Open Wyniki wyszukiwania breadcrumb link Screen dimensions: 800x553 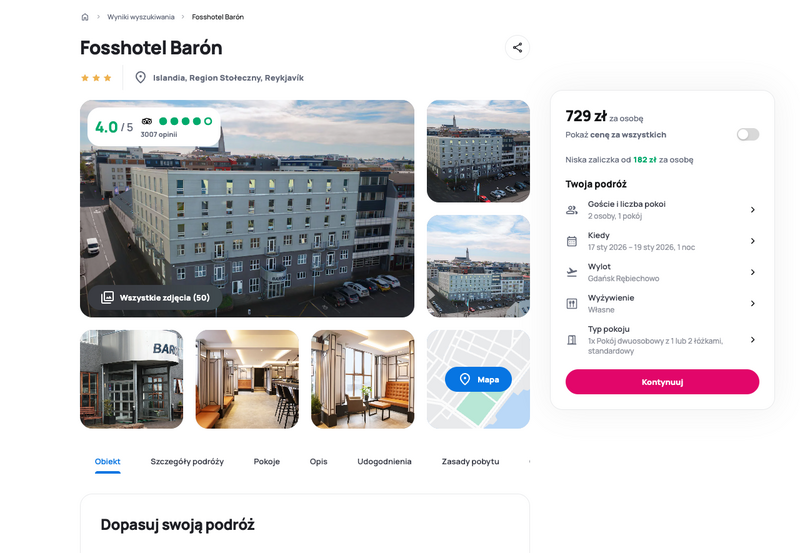point(141,17)
